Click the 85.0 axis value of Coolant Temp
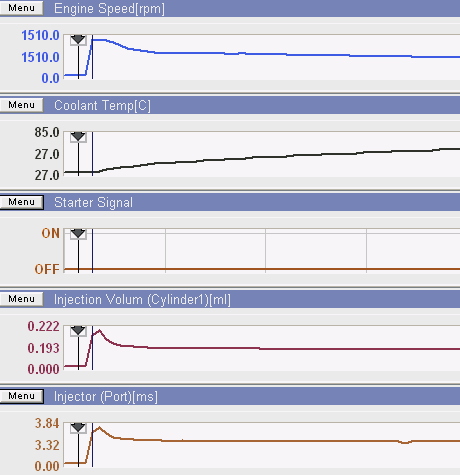 click(47, 132)
